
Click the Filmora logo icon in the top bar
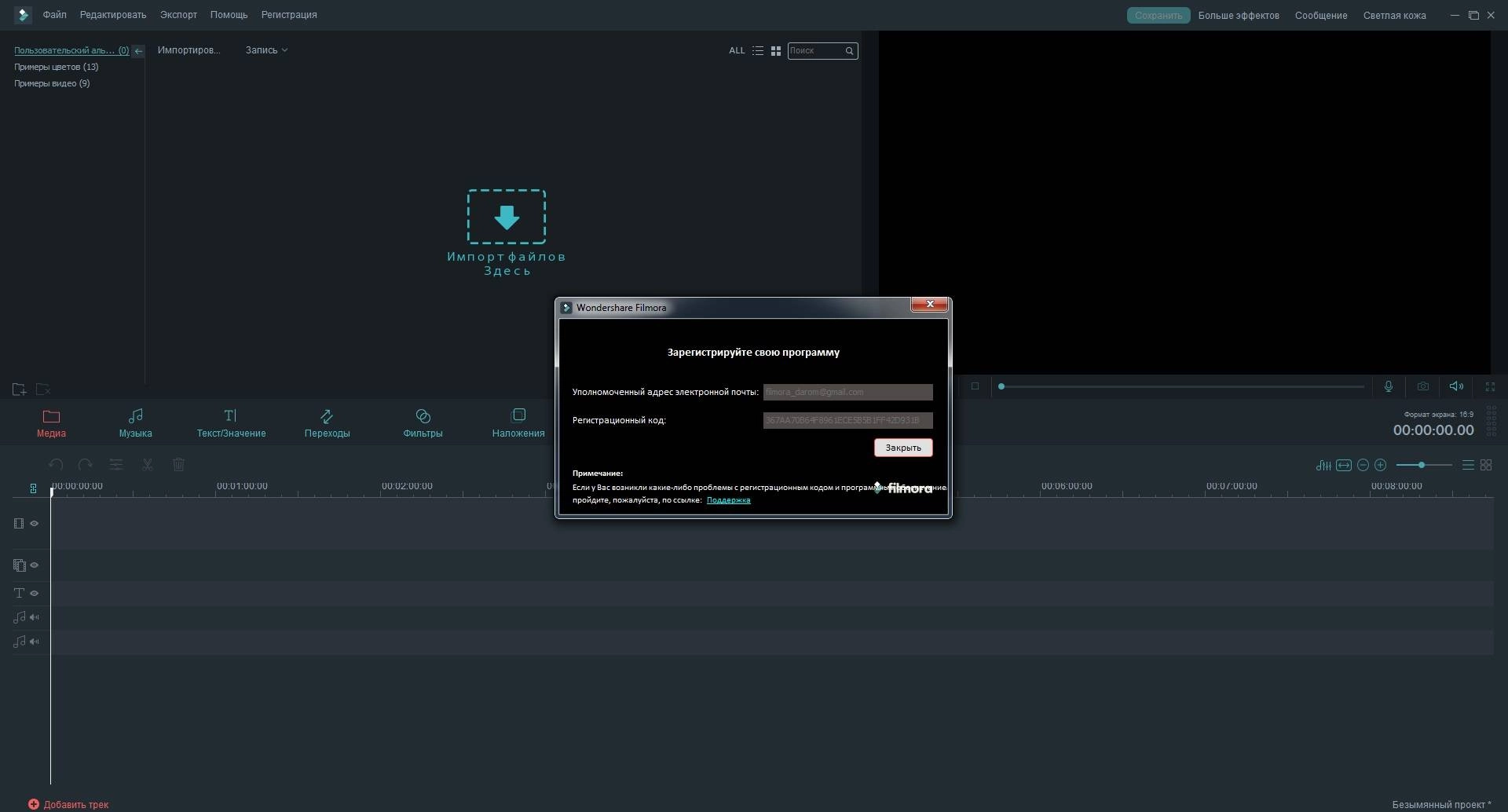[x=23, y=15]
